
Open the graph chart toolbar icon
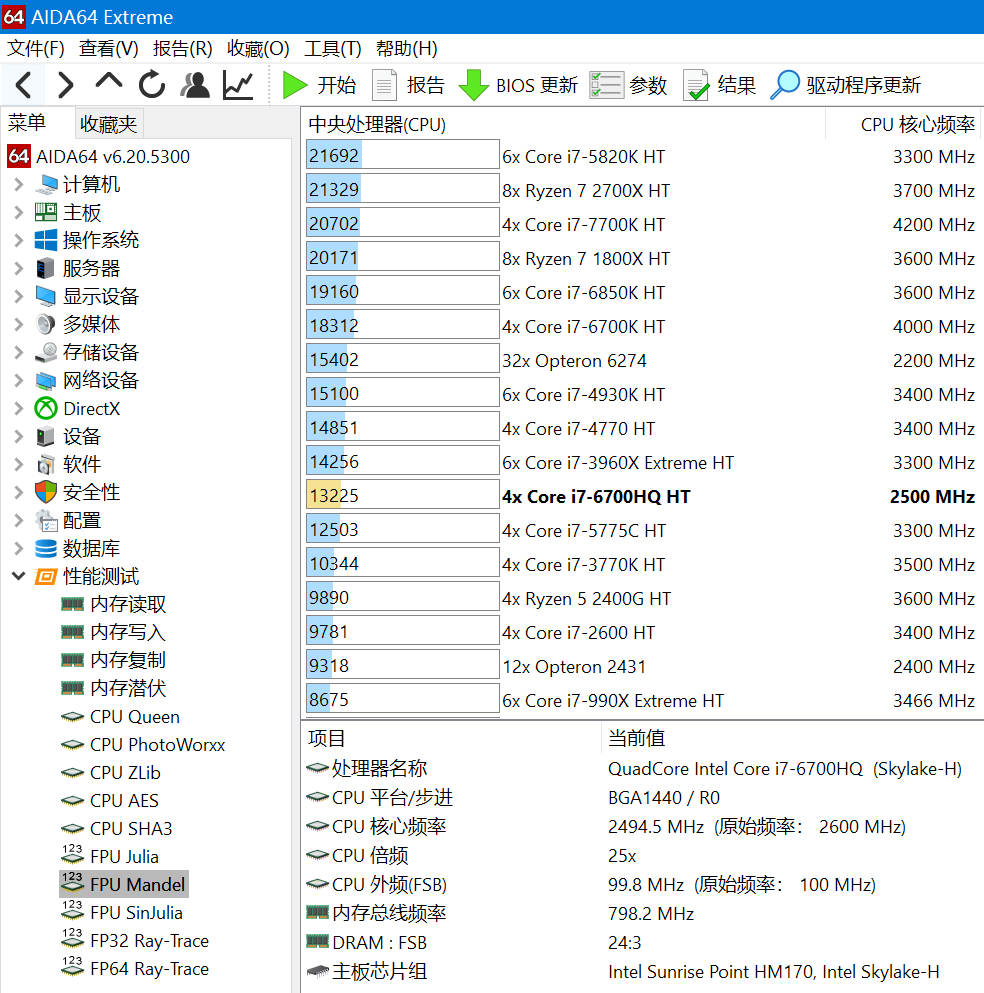[238, 85]
